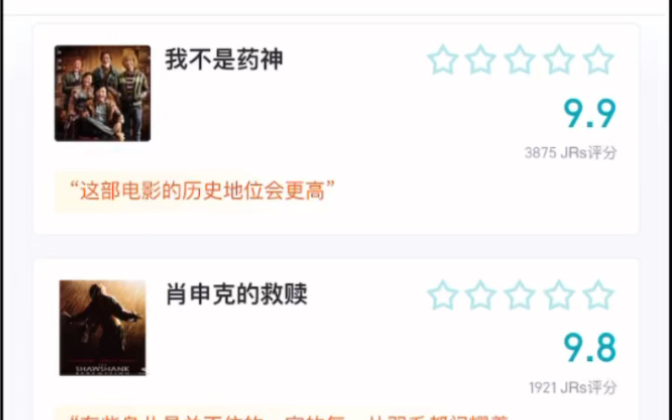Open the 我不是药神 movie poster
Image resolution: width=672 pixels, height=420 pixels.
[x=102, y=93]
